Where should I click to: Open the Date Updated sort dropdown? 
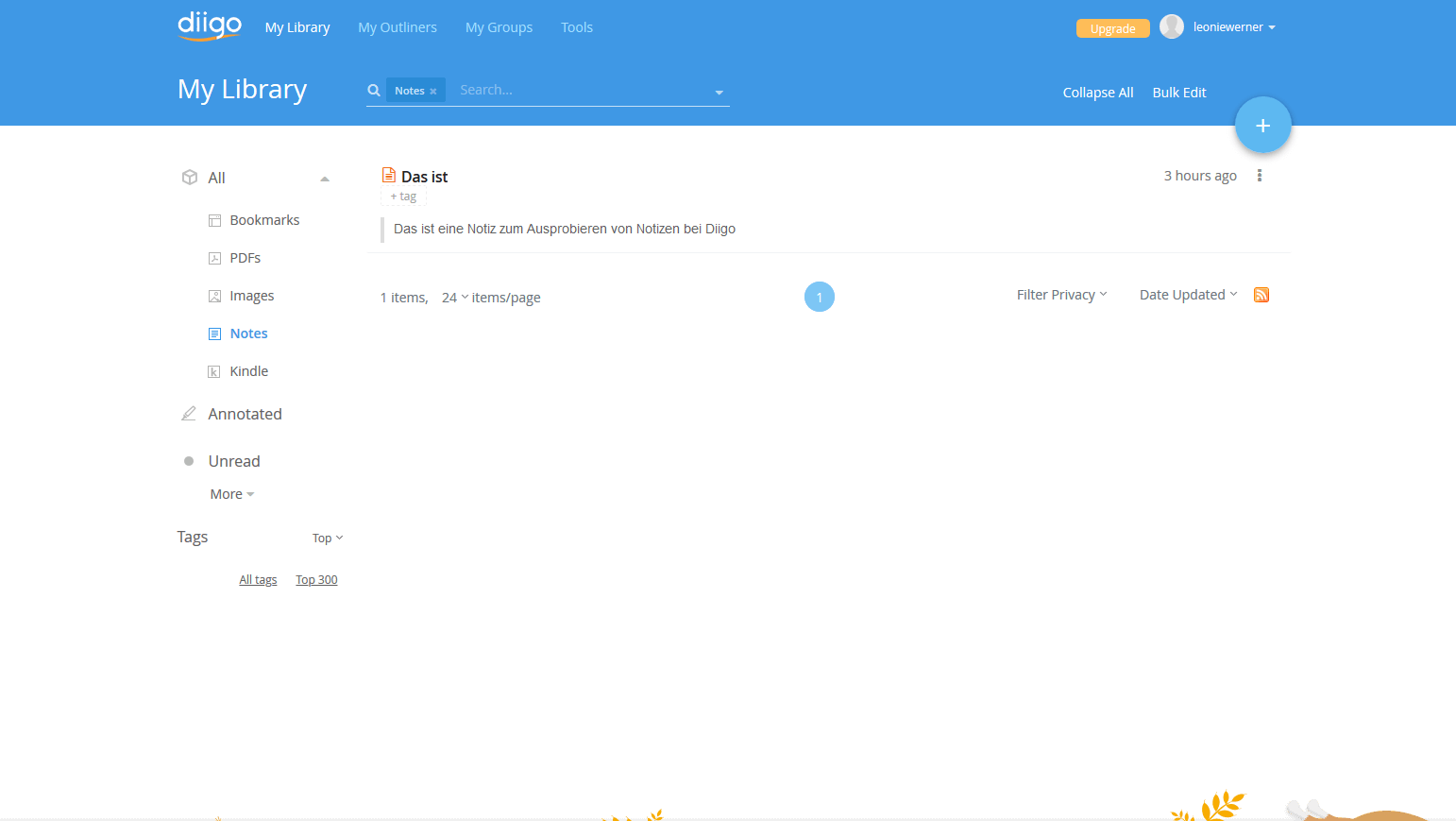point(1188,295)
